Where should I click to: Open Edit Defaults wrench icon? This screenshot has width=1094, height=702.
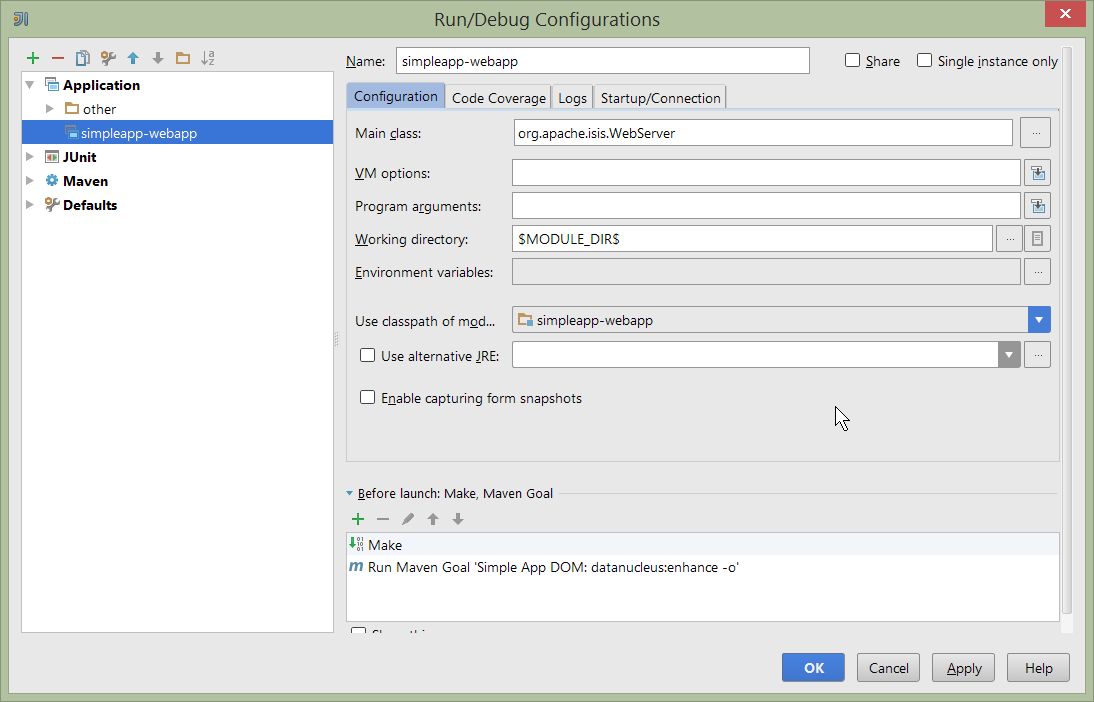pos(108,58)
